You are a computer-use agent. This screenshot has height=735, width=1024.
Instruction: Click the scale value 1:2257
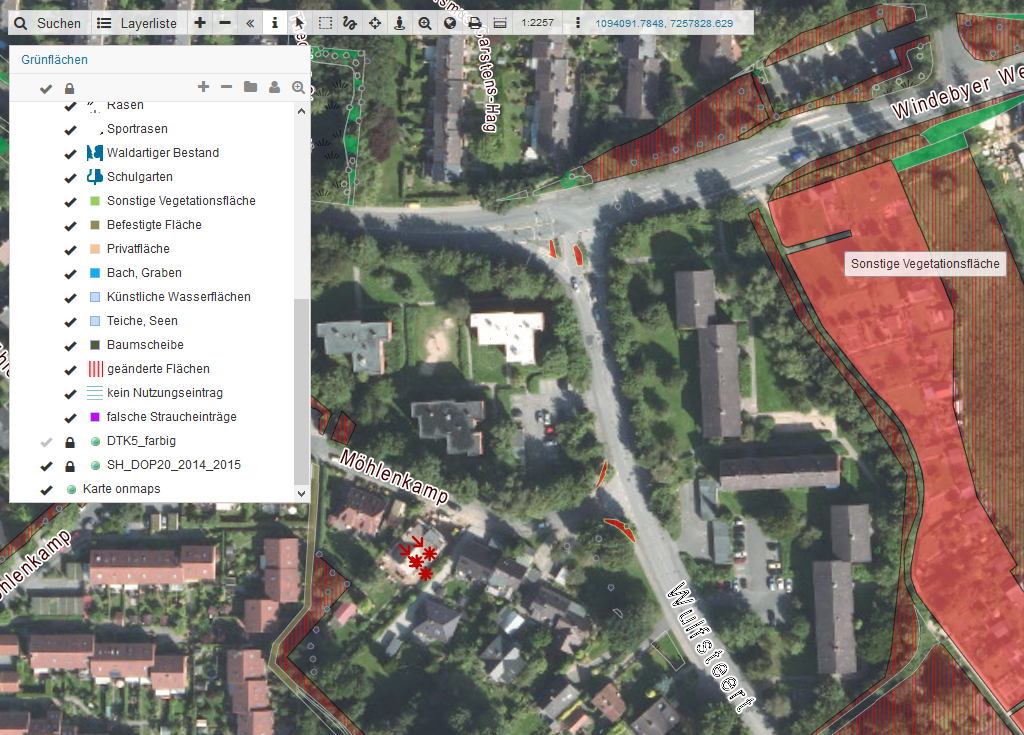coord(538,23)
